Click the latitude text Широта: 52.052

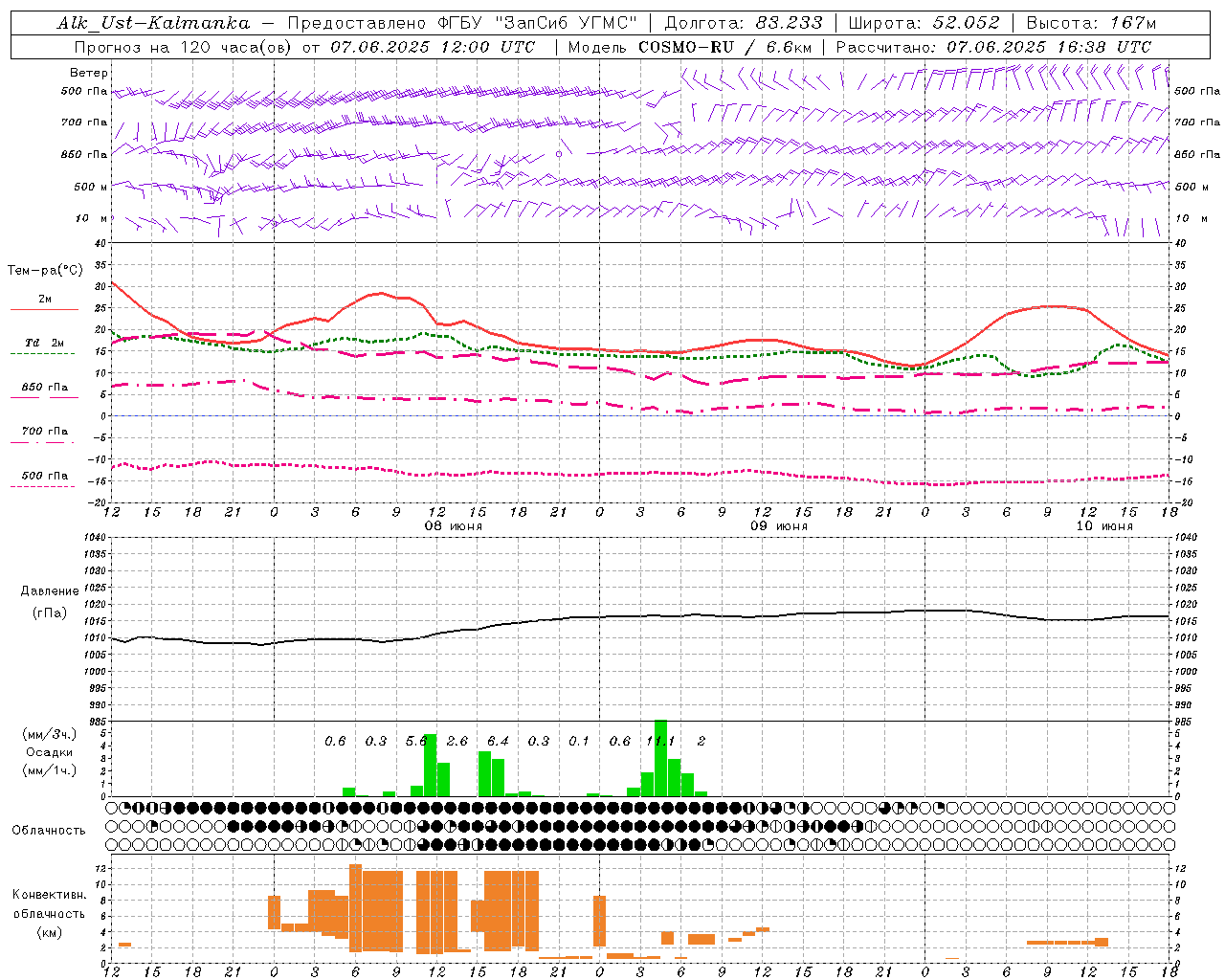tap(924, 23)
